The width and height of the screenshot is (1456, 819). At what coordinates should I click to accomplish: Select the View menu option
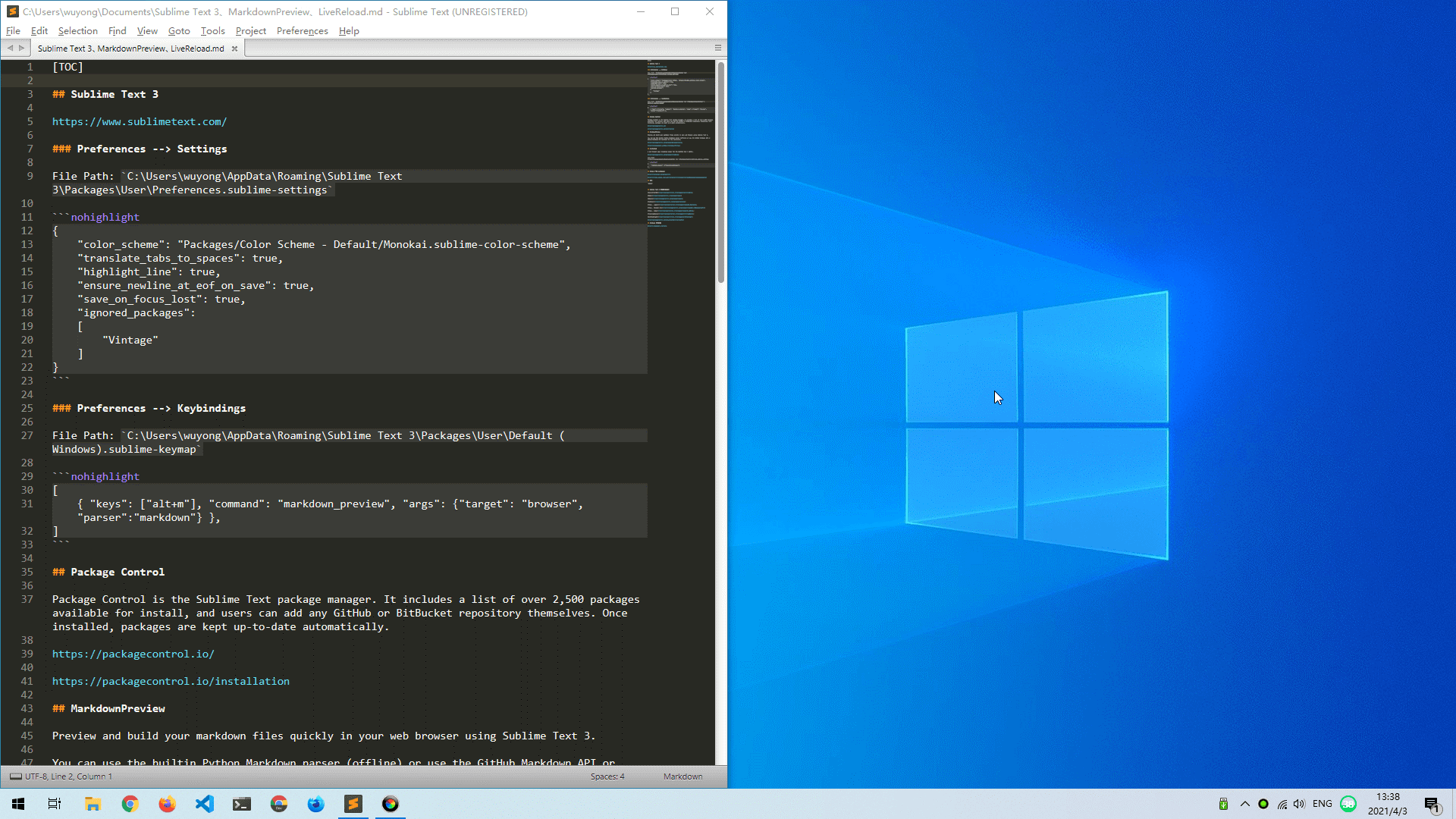click(147, 30)
